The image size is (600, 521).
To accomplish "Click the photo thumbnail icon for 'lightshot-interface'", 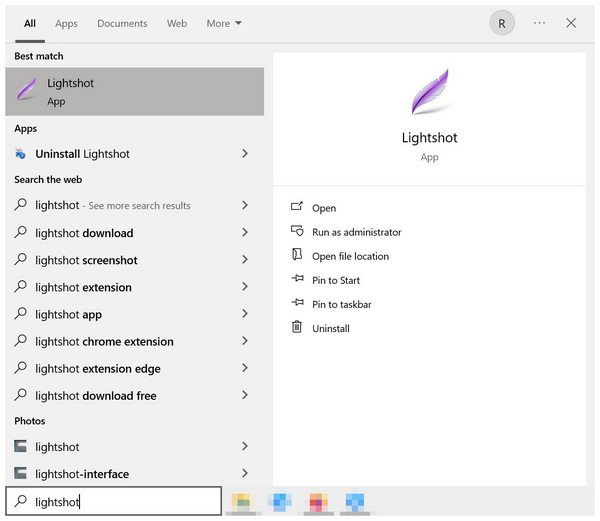I will [x=20, y=473].
